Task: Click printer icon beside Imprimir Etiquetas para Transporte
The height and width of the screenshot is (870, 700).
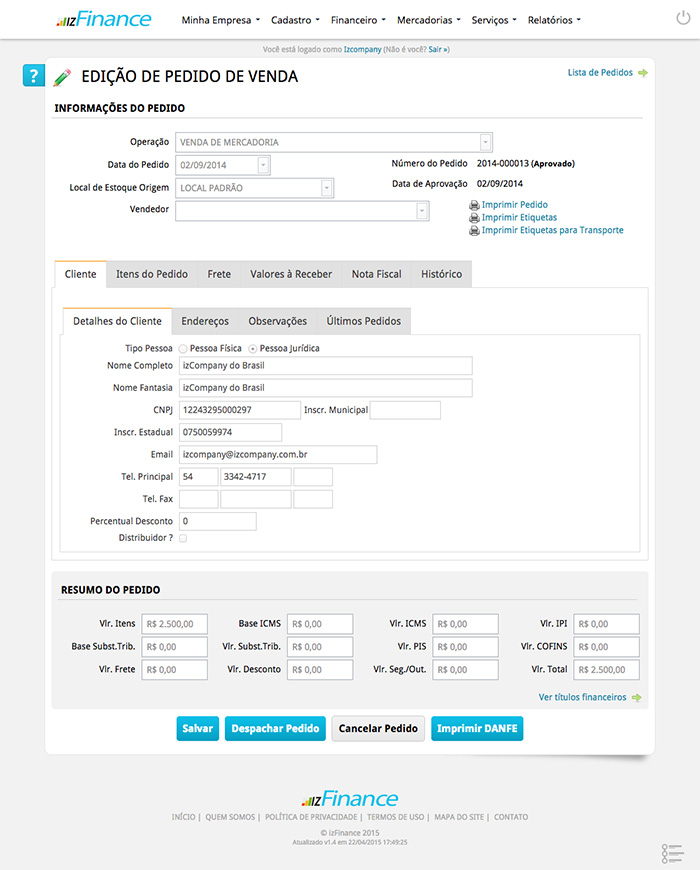Action: point(474,231)
